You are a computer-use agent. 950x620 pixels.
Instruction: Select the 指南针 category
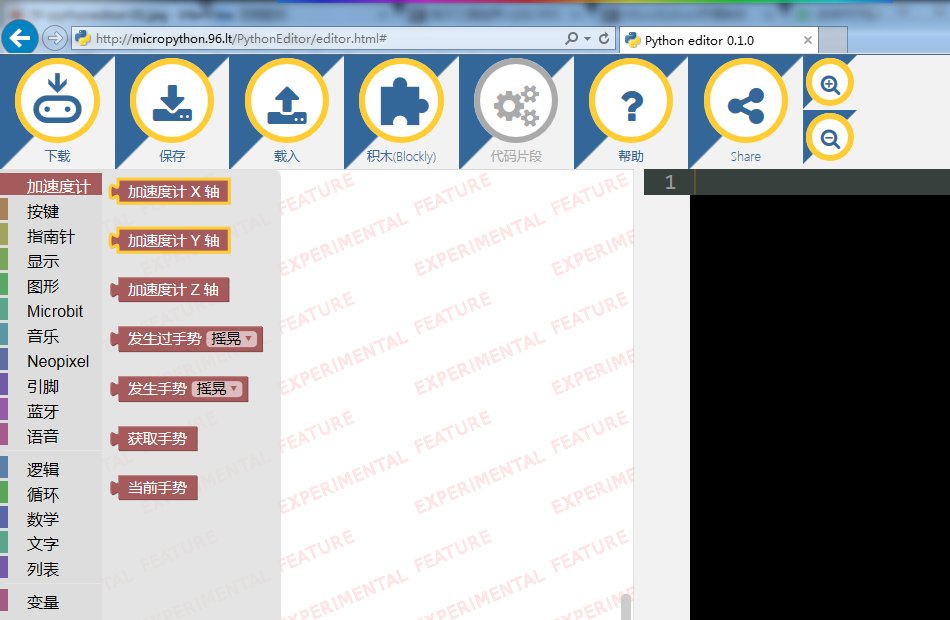50,236
